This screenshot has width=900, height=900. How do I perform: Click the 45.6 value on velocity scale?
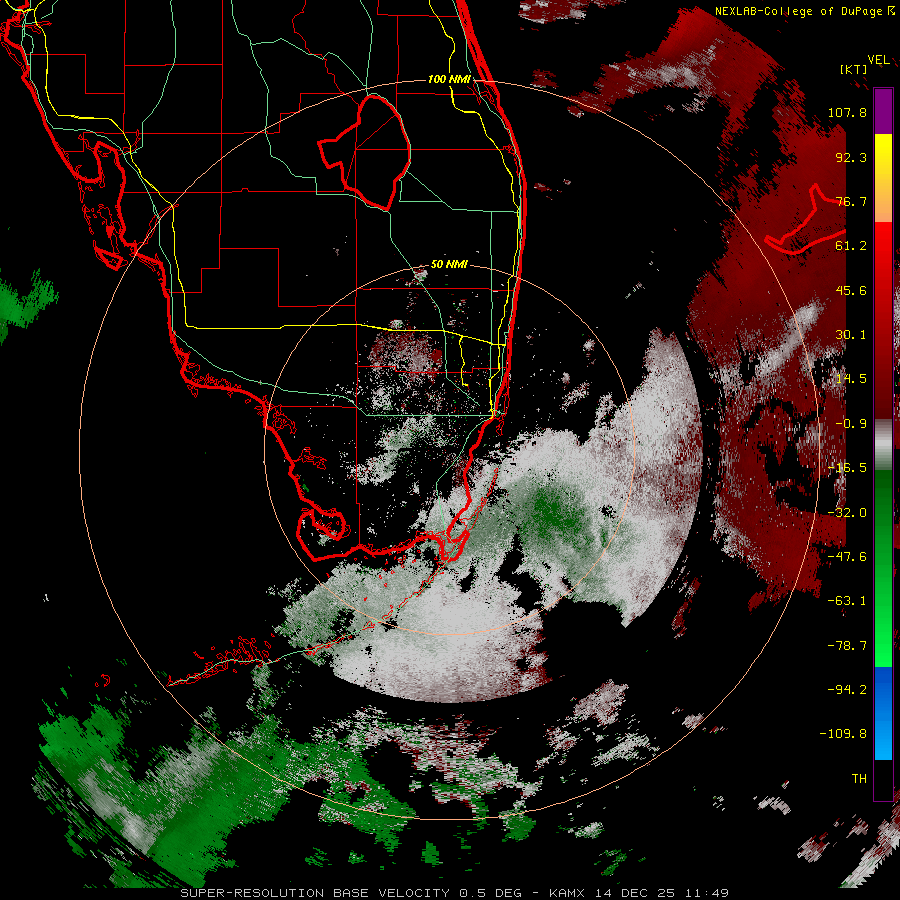point(851,290)
